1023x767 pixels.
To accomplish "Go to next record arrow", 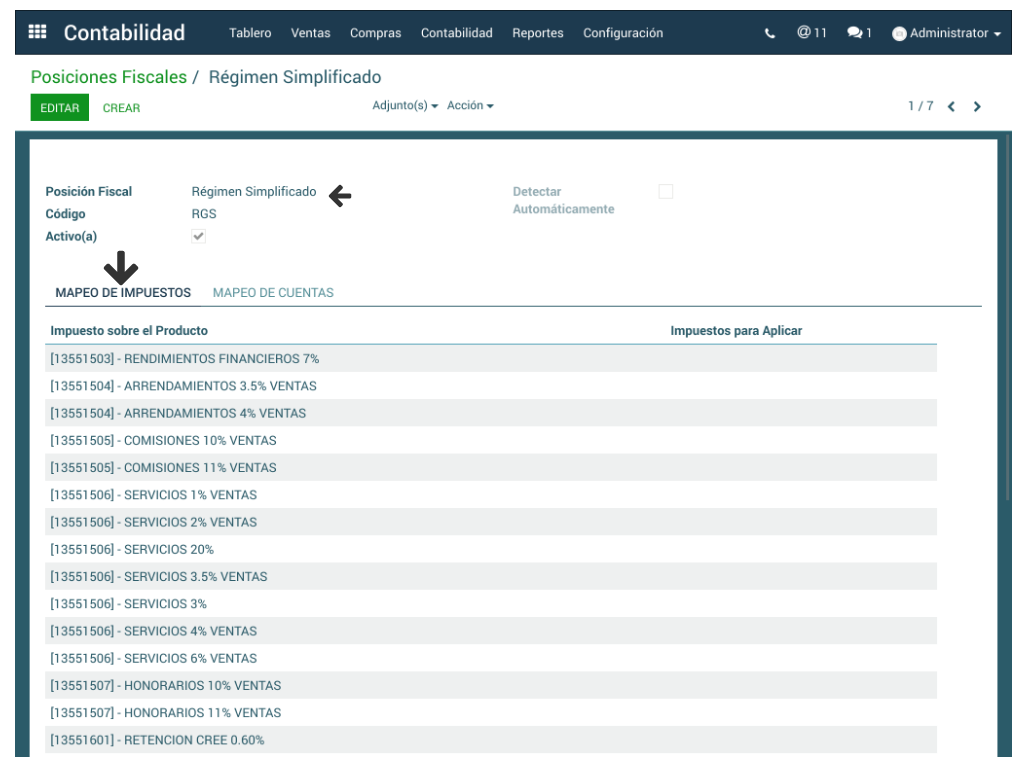I will coord(977,107).
